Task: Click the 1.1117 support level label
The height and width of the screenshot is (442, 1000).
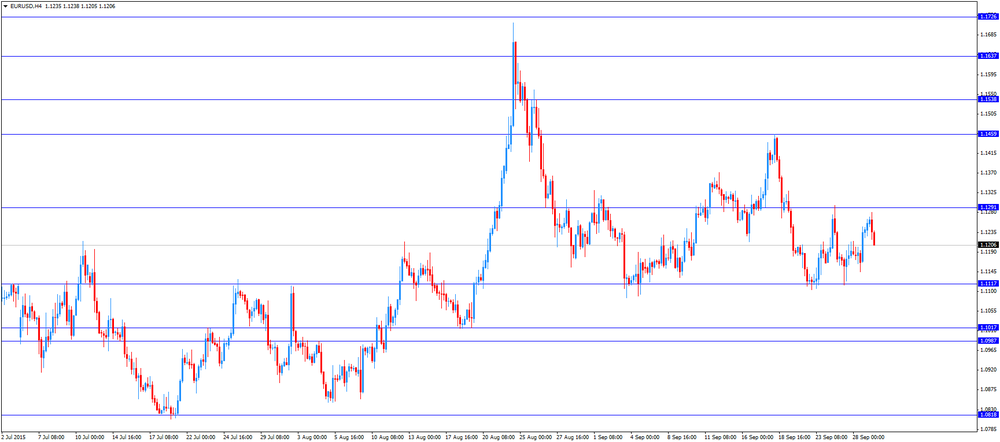Action: 987,284
